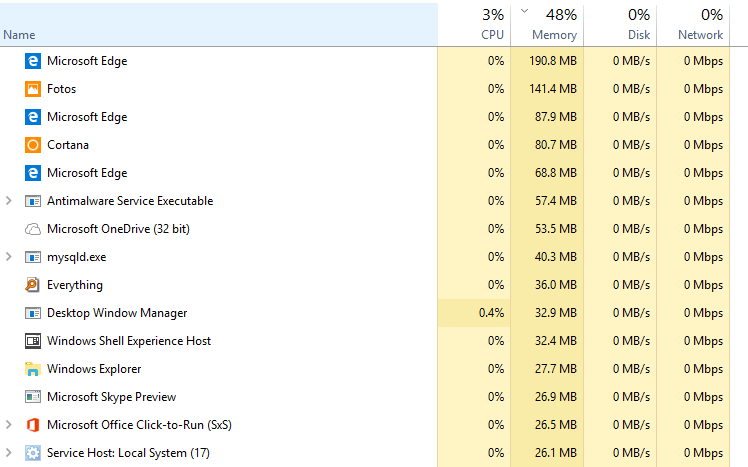Click the 36.0 MB memory value

556,285
